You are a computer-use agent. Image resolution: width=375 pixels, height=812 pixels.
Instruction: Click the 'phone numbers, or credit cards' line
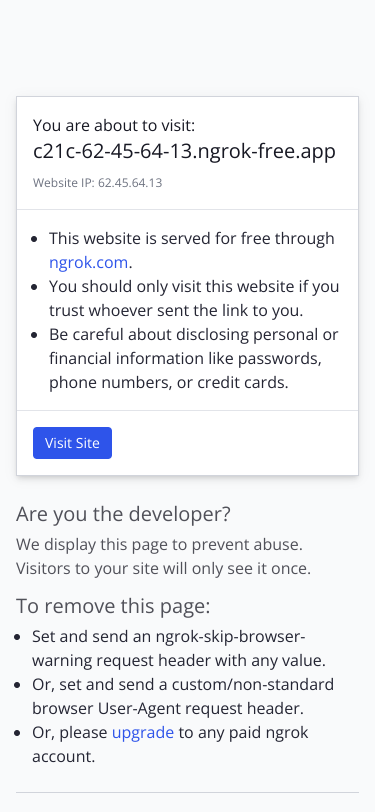tap(169, 383)
